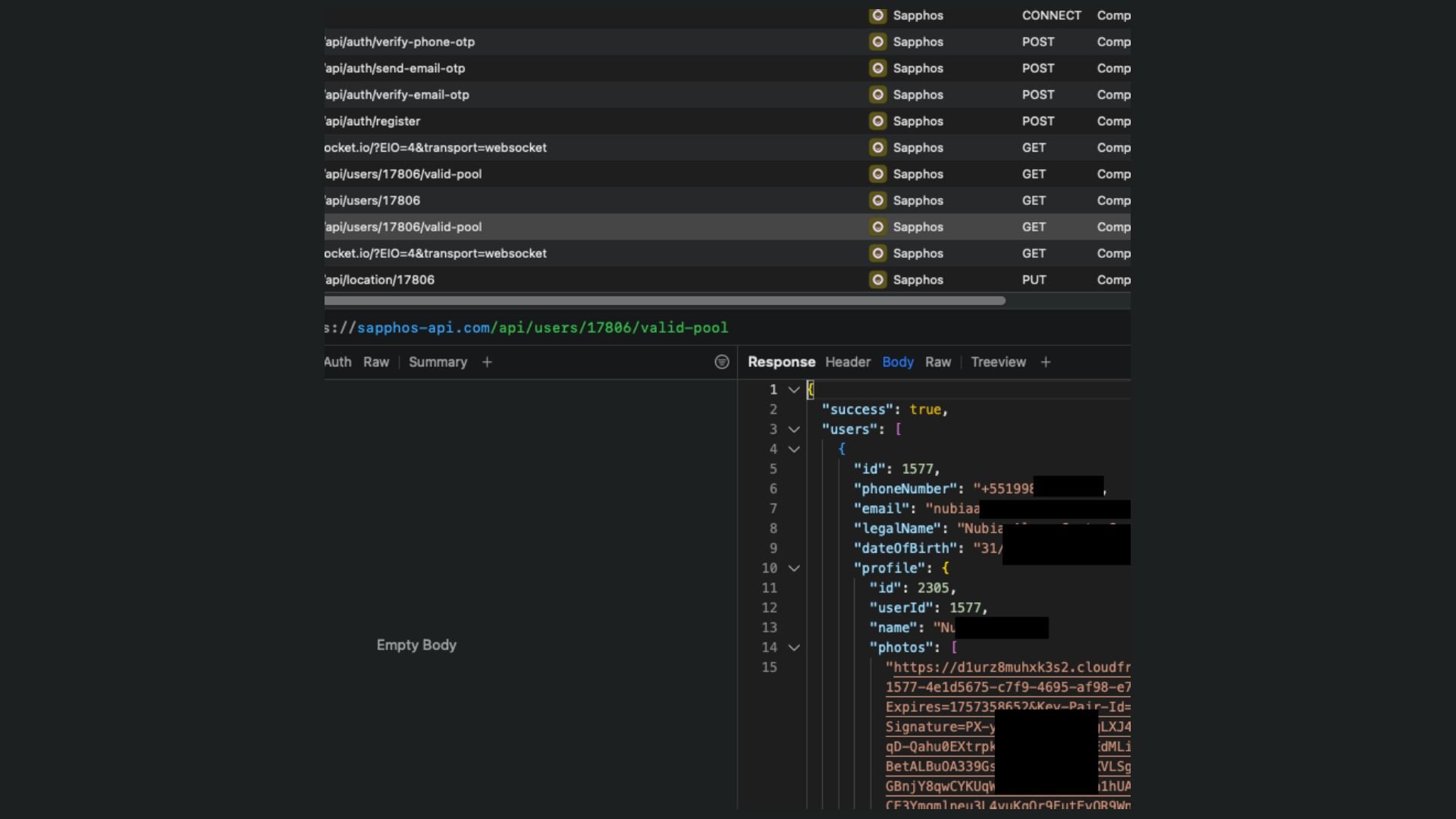Collapse the first user object on line 4
1456x819 pixels.
pos(793,449)
